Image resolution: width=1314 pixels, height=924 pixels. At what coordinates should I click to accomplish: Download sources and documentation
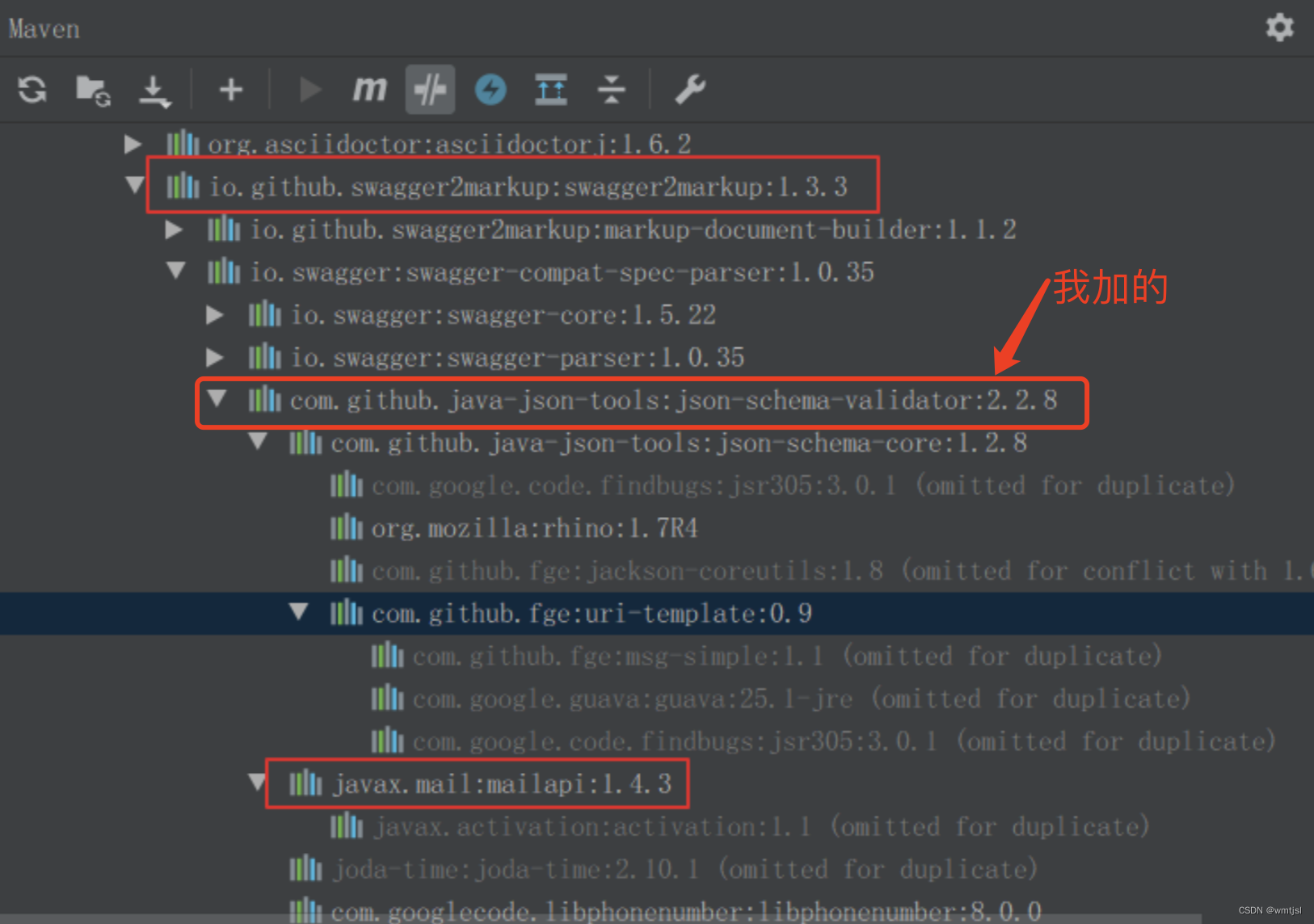[155, 89]
